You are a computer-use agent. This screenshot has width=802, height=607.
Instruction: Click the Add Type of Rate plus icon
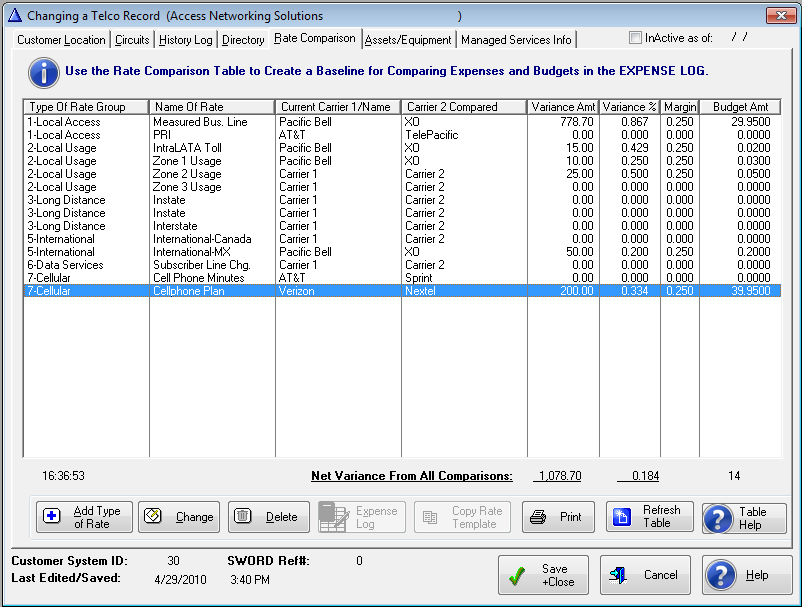pos(52,516)
